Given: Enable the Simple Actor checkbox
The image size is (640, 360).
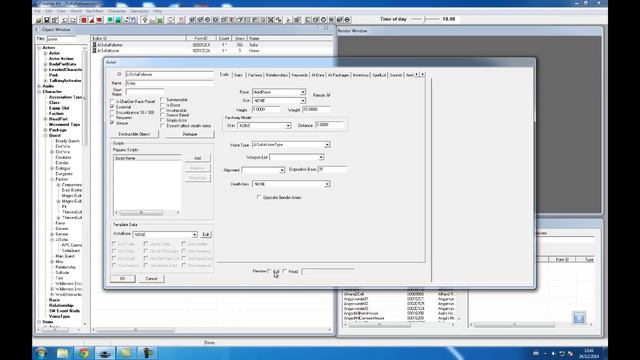Looking at the screenshot, I should coord(162,120).
